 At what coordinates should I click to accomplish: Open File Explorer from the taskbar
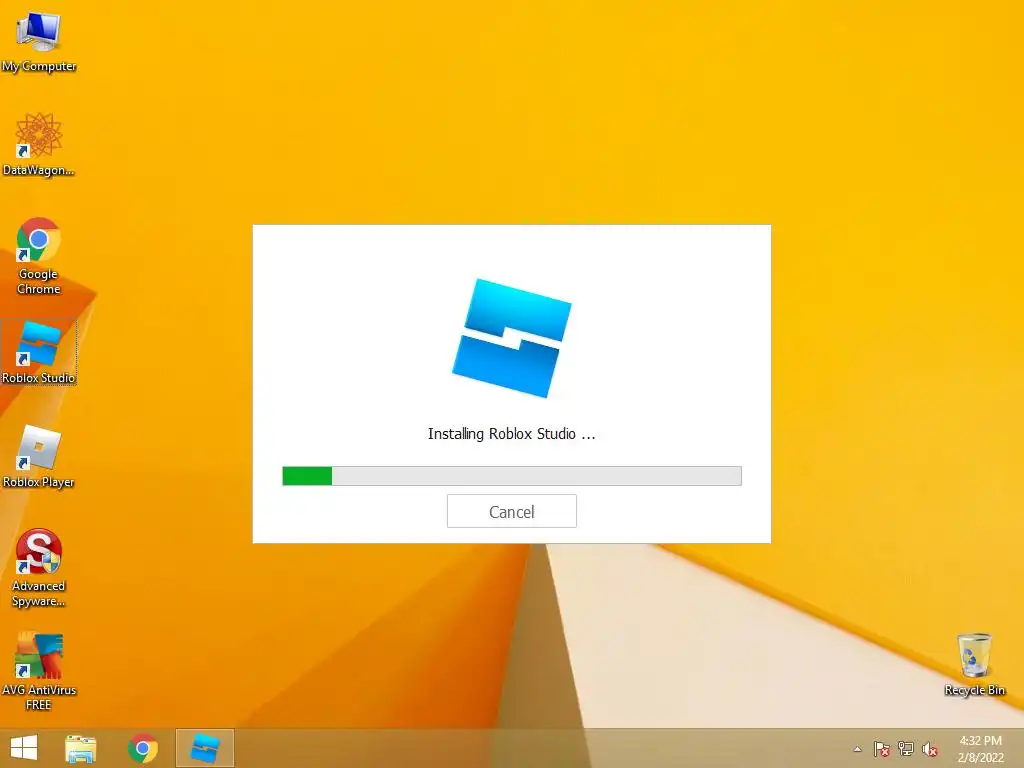81,748
